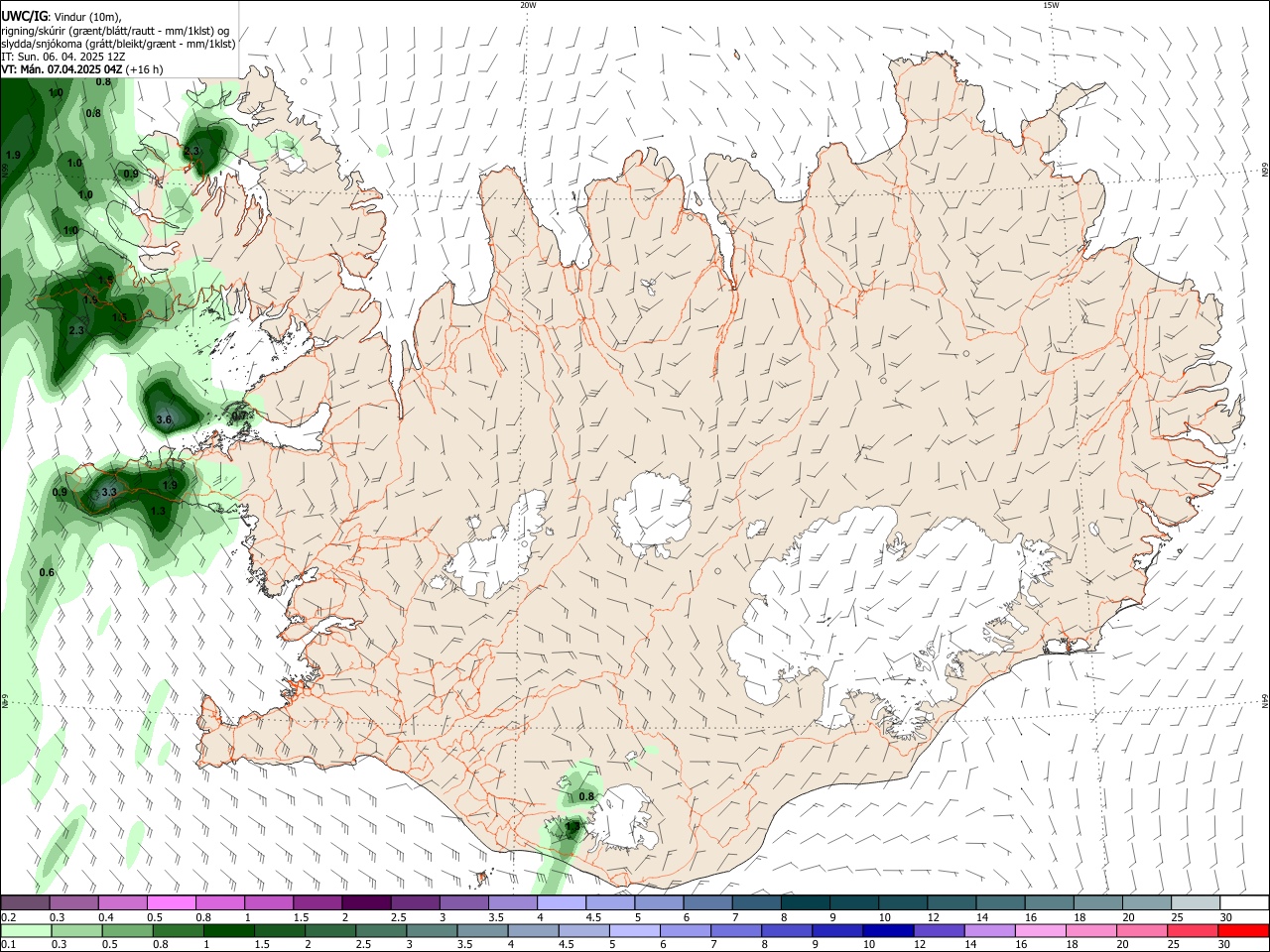The height and width of the screenshot is (952, 1270).
Task: Click the 'slydda/snjókoma' legend description line
Action: [118, 44]
